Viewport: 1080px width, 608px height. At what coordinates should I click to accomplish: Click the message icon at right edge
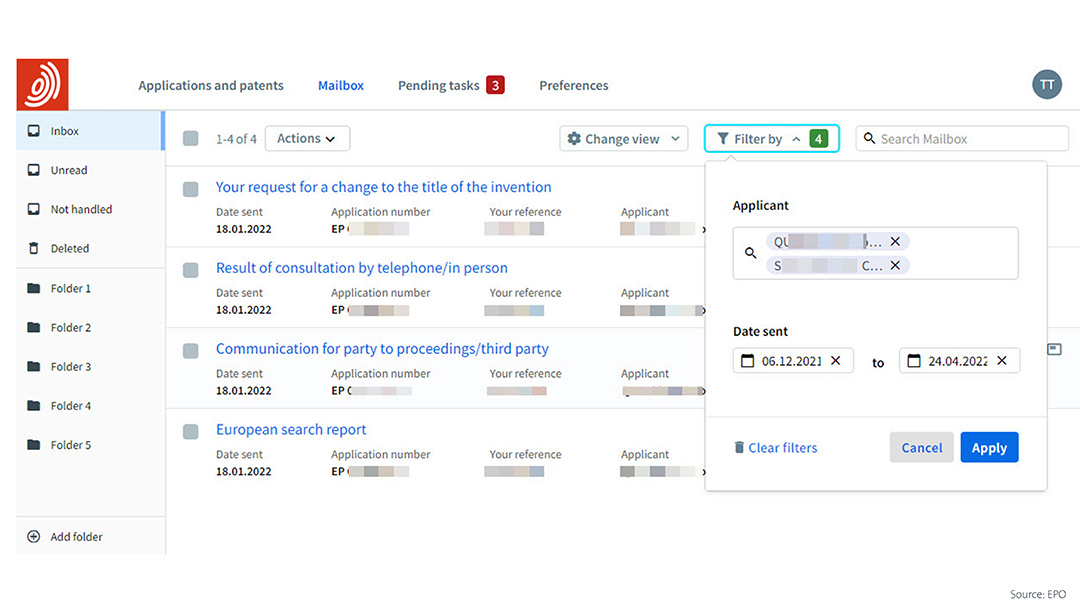click(1054, 349)
